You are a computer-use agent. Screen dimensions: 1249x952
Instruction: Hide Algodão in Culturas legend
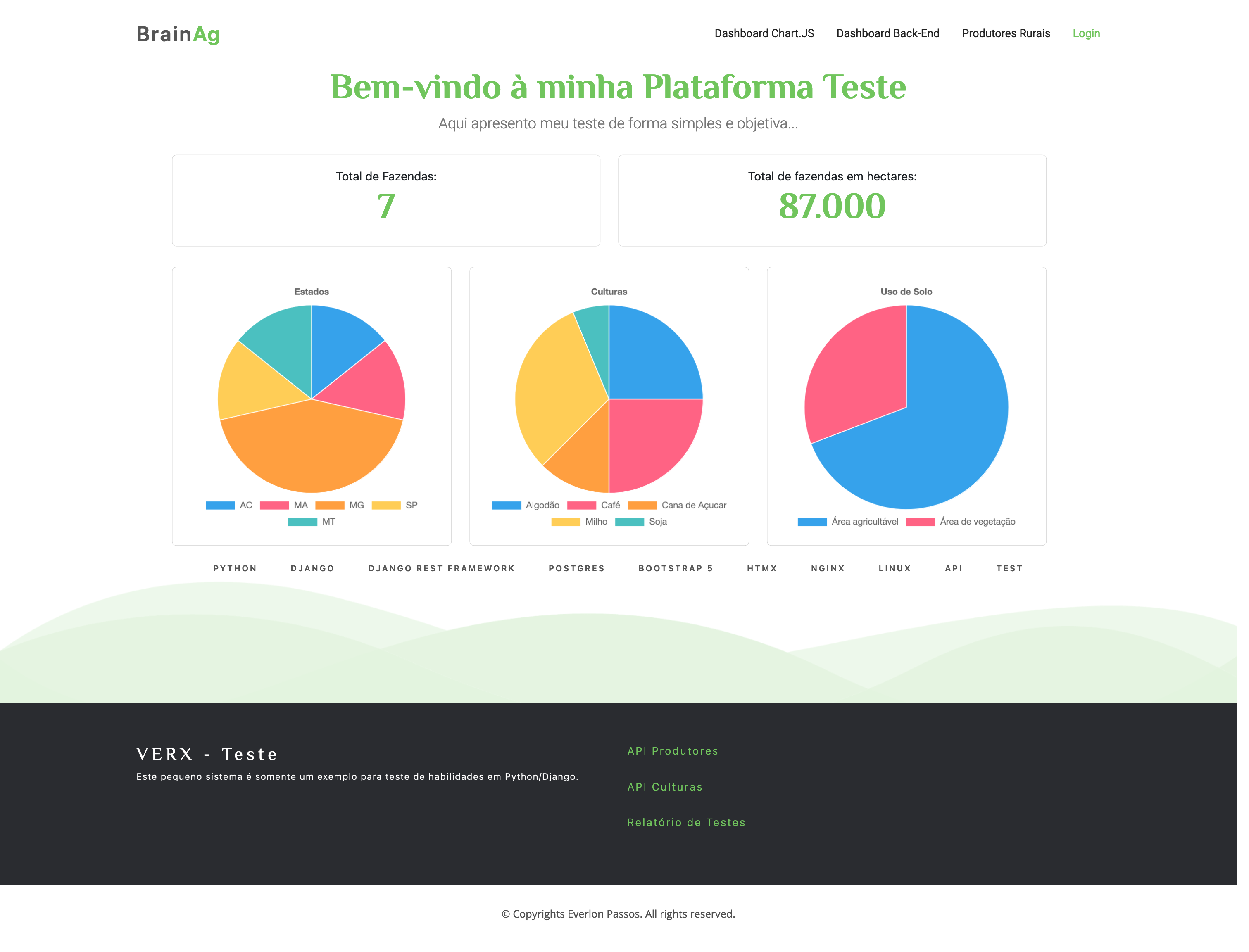point(506,506)
